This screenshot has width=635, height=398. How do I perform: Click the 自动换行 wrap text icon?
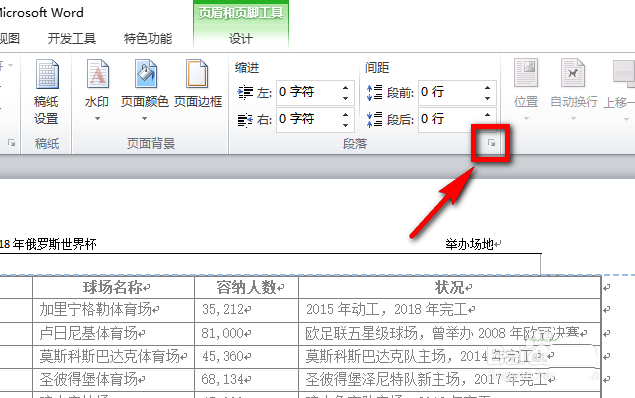coord(573,73)
